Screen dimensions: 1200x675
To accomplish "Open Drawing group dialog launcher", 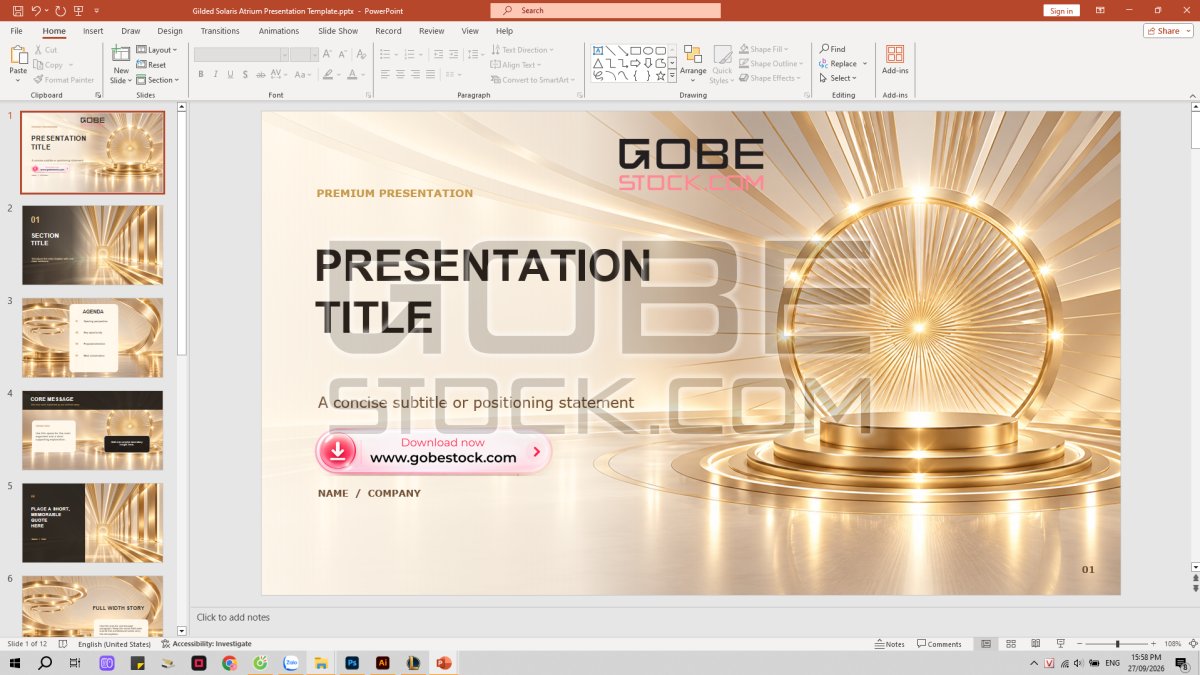I will tap(807, 95).
